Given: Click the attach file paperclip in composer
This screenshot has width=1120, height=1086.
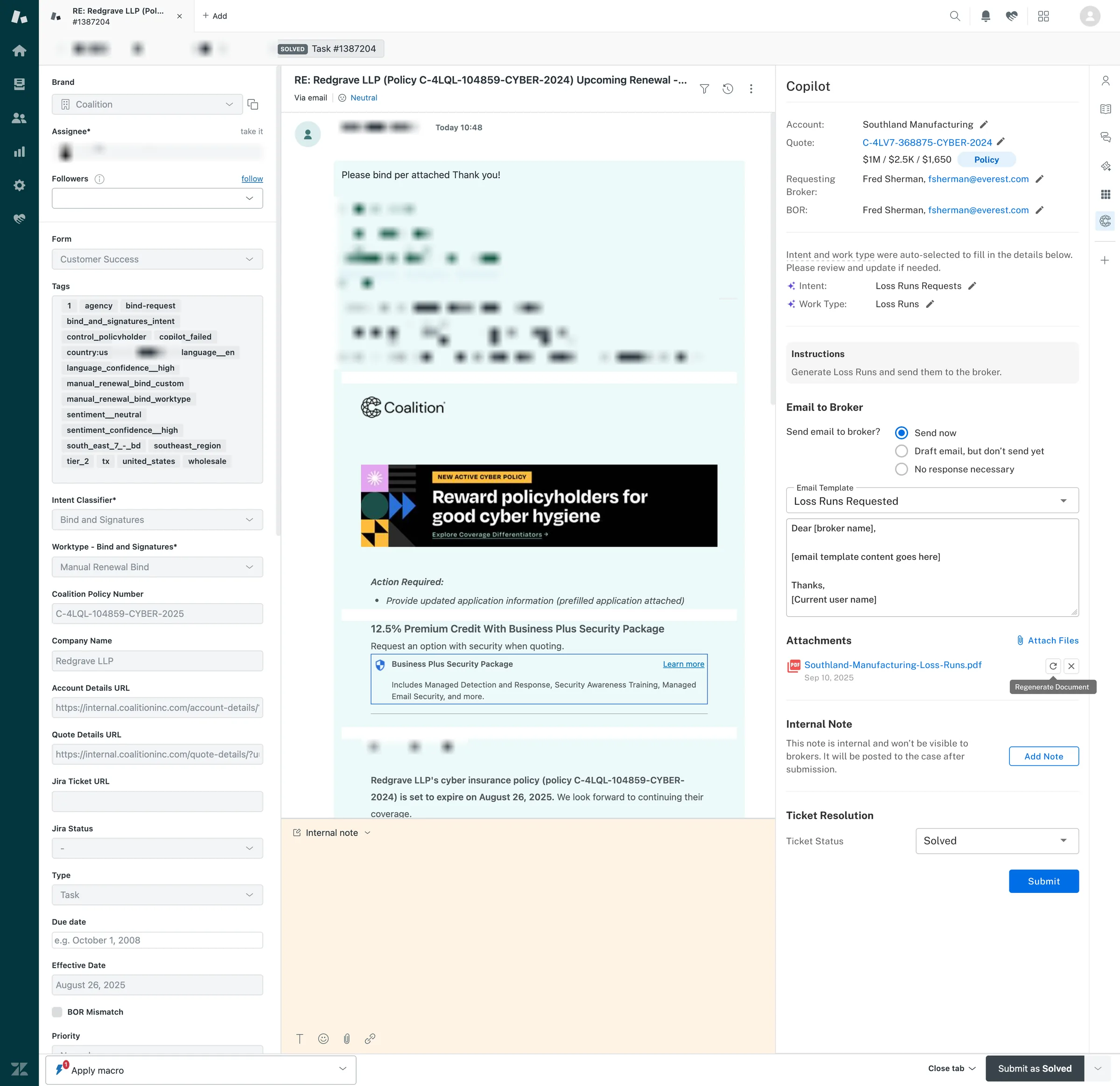Looking at the screenshot, I should click(x=347, y=1038).
